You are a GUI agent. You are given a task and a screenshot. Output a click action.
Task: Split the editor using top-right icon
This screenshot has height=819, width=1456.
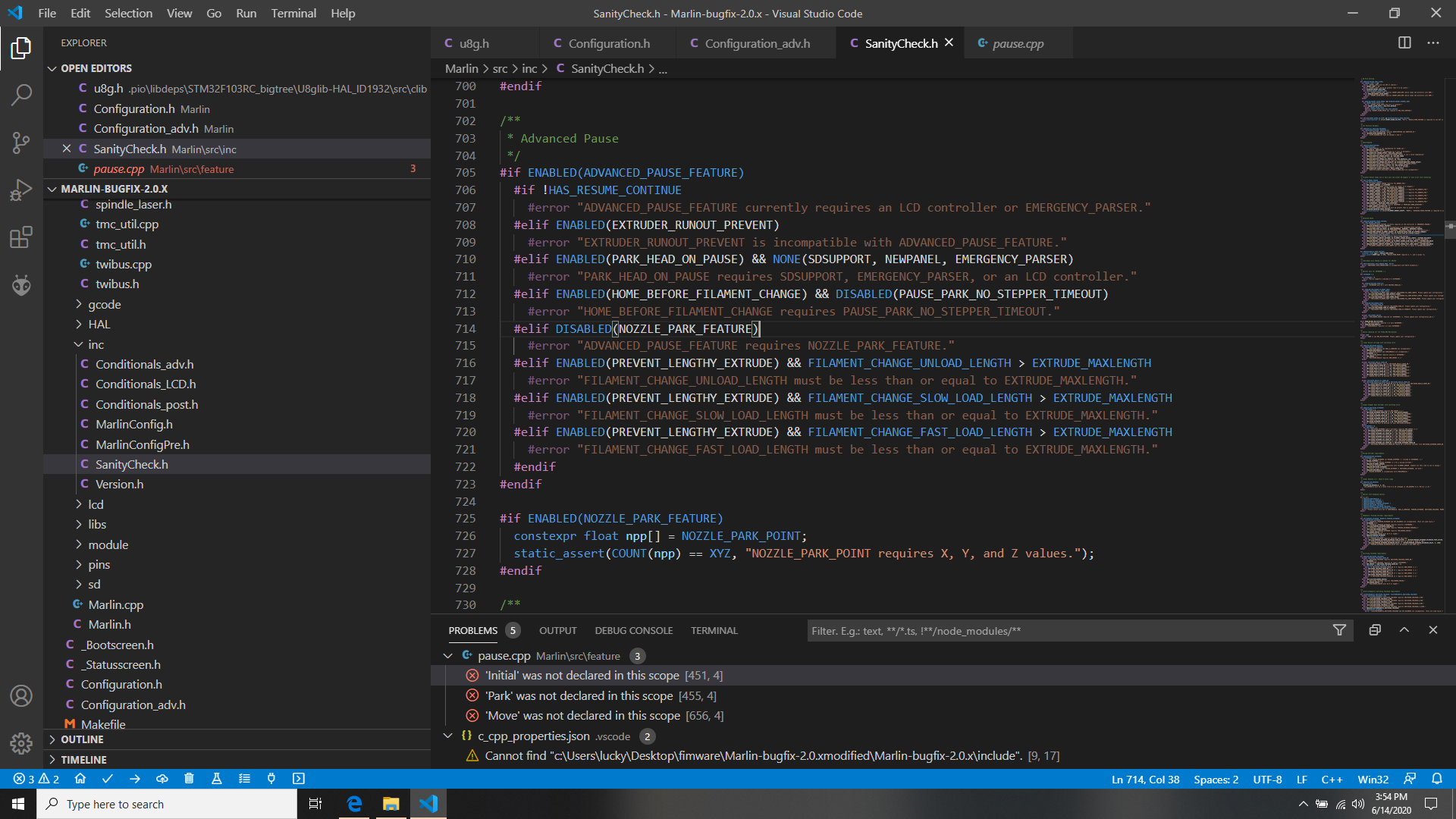coord(1404,42)
